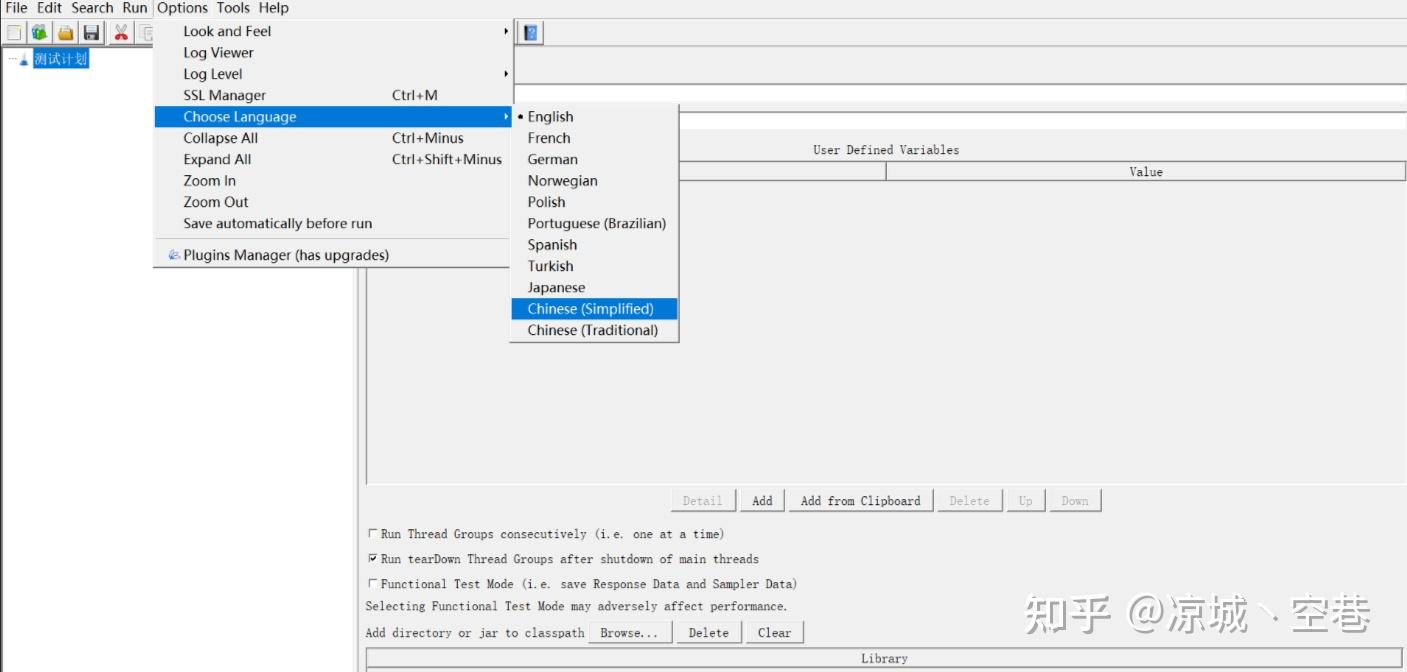Click the Help icon in the toolbar
Image resolution: width=1407 pixels, height=672 pixels.
(531, 32)
